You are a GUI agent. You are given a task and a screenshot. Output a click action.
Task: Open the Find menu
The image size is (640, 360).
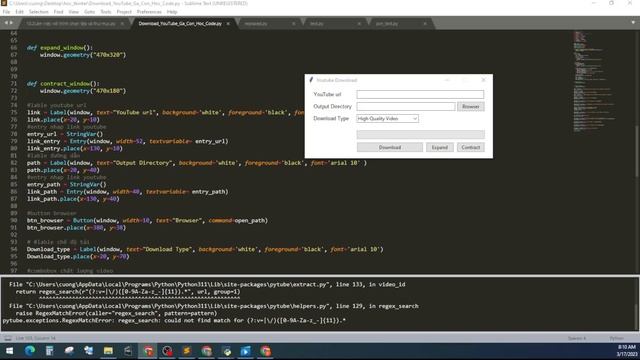58,12
